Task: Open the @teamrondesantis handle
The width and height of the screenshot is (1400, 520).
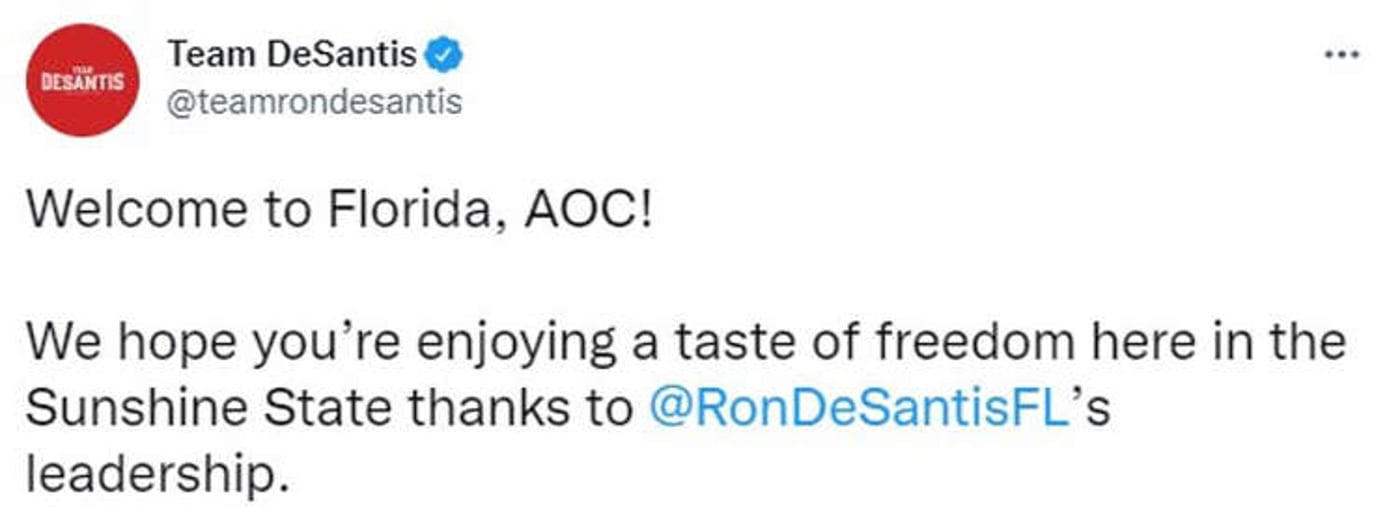Action: click(x=313, y=103)
